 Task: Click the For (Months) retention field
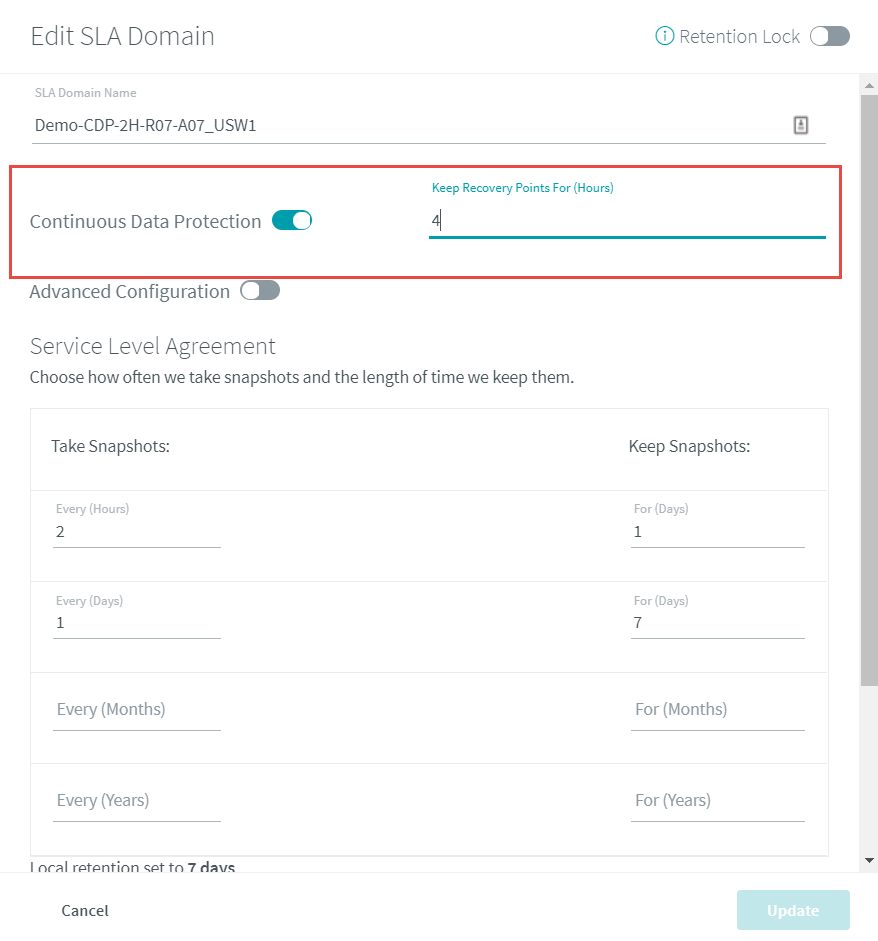click(718, 709)
